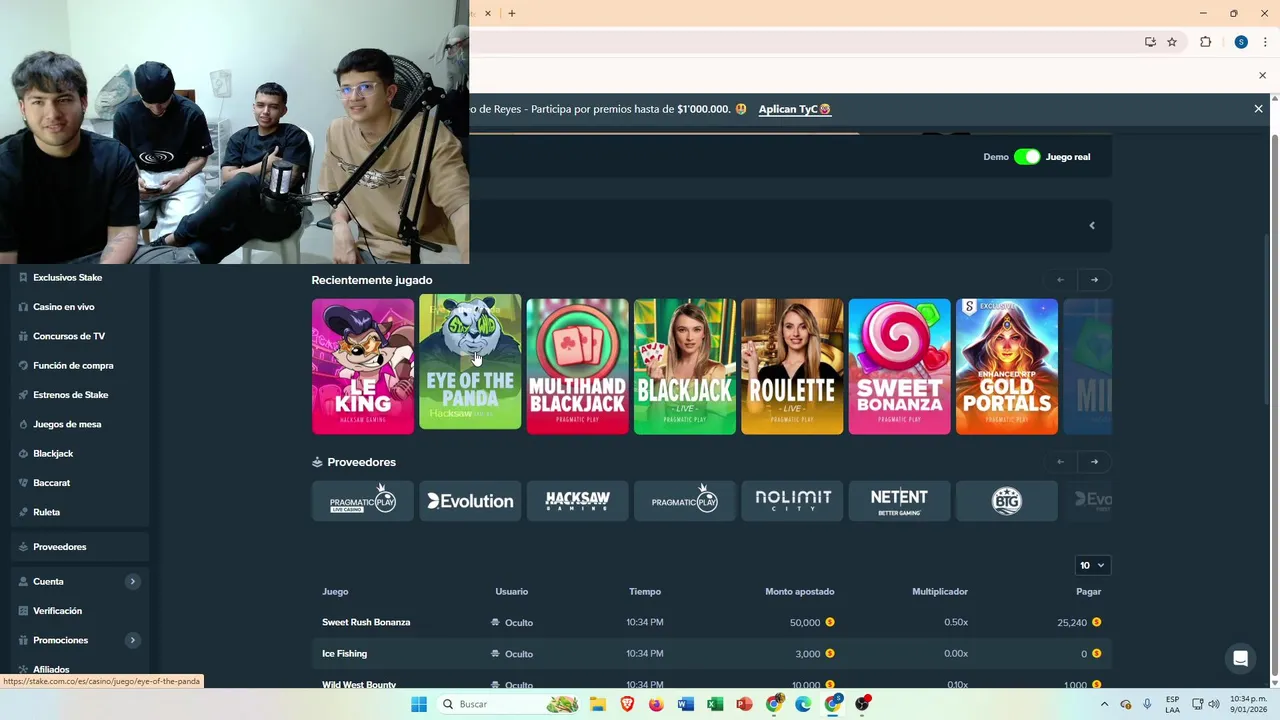The height and width of the screenshot is (720, 1280).
Task: Click the Windows Start button
Action: click(x=419, y=704)
